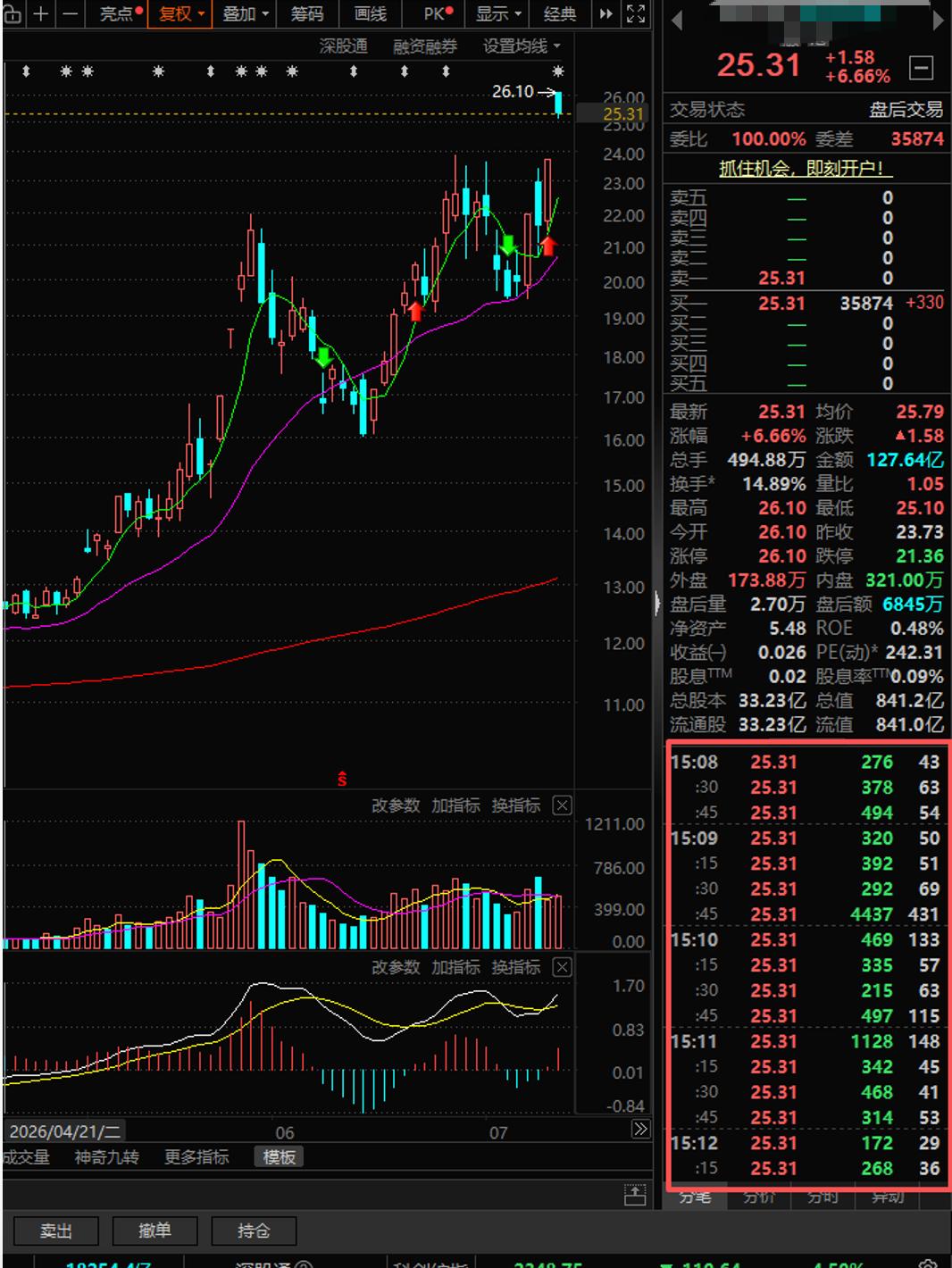Close the MACD indicator sub-panel

pos(562,967)
